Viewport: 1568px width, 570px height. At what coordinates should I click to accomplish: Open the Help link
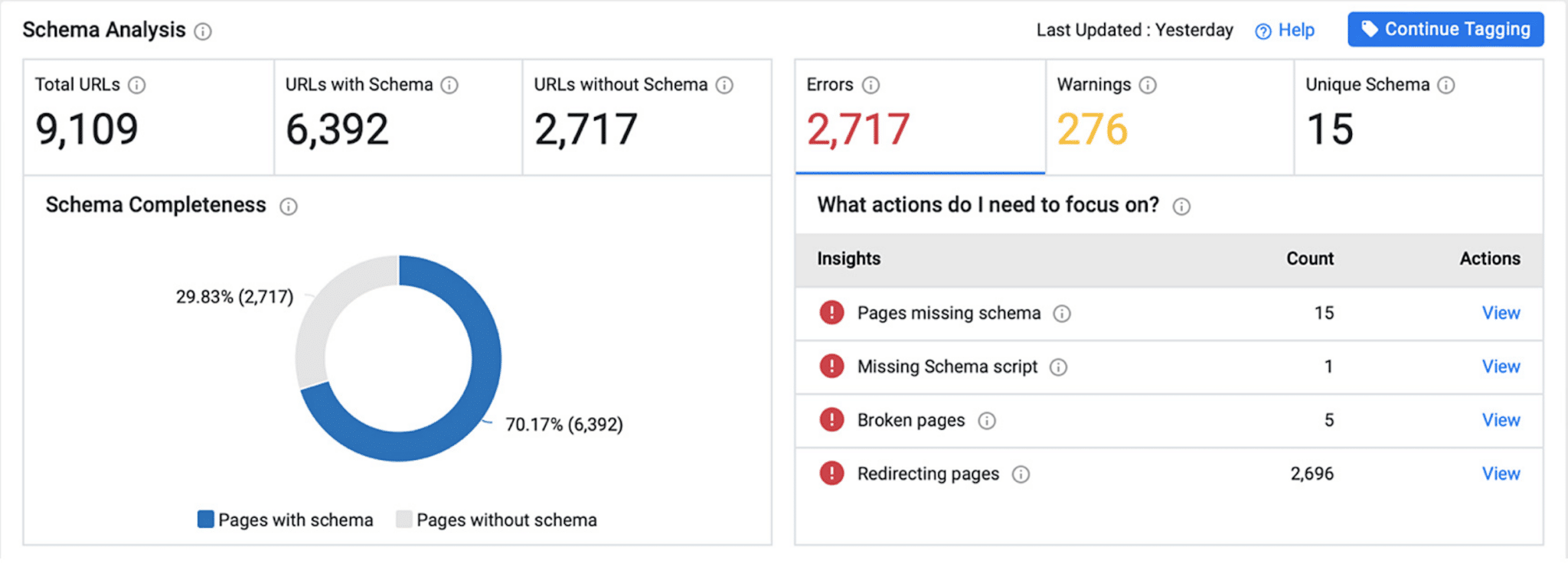coord(1285,31)
